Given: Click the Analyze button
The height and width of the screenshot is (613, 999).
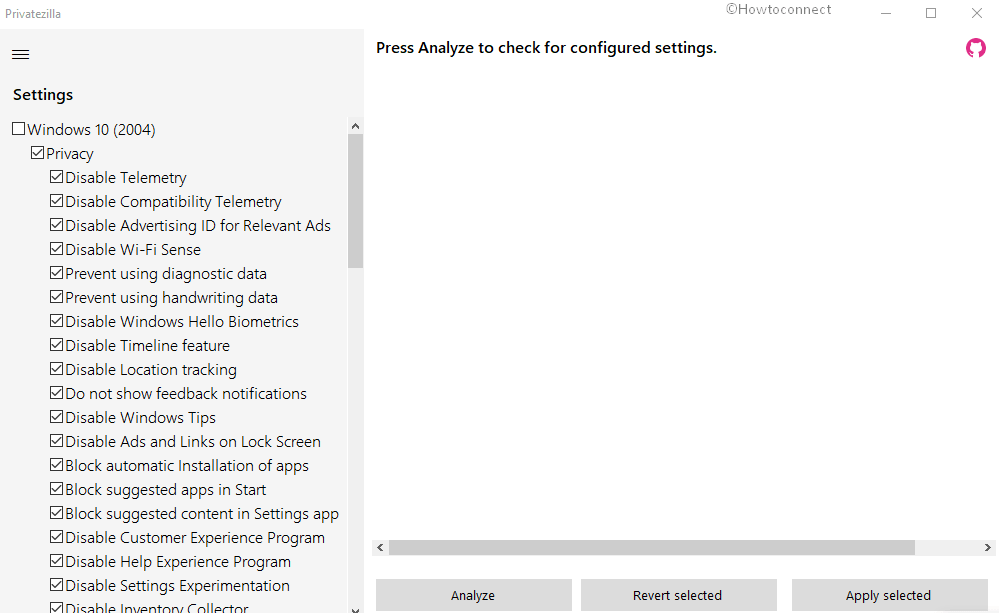Looking at the screenshot, I should coord(473,595).
